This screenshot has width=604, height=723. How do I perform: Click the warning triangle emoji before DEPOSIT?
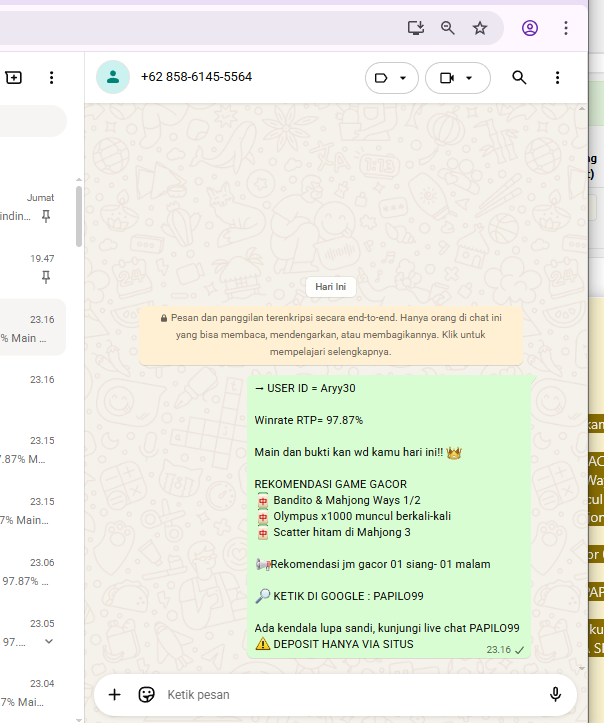pyautogui.click(x=263, y=644)
